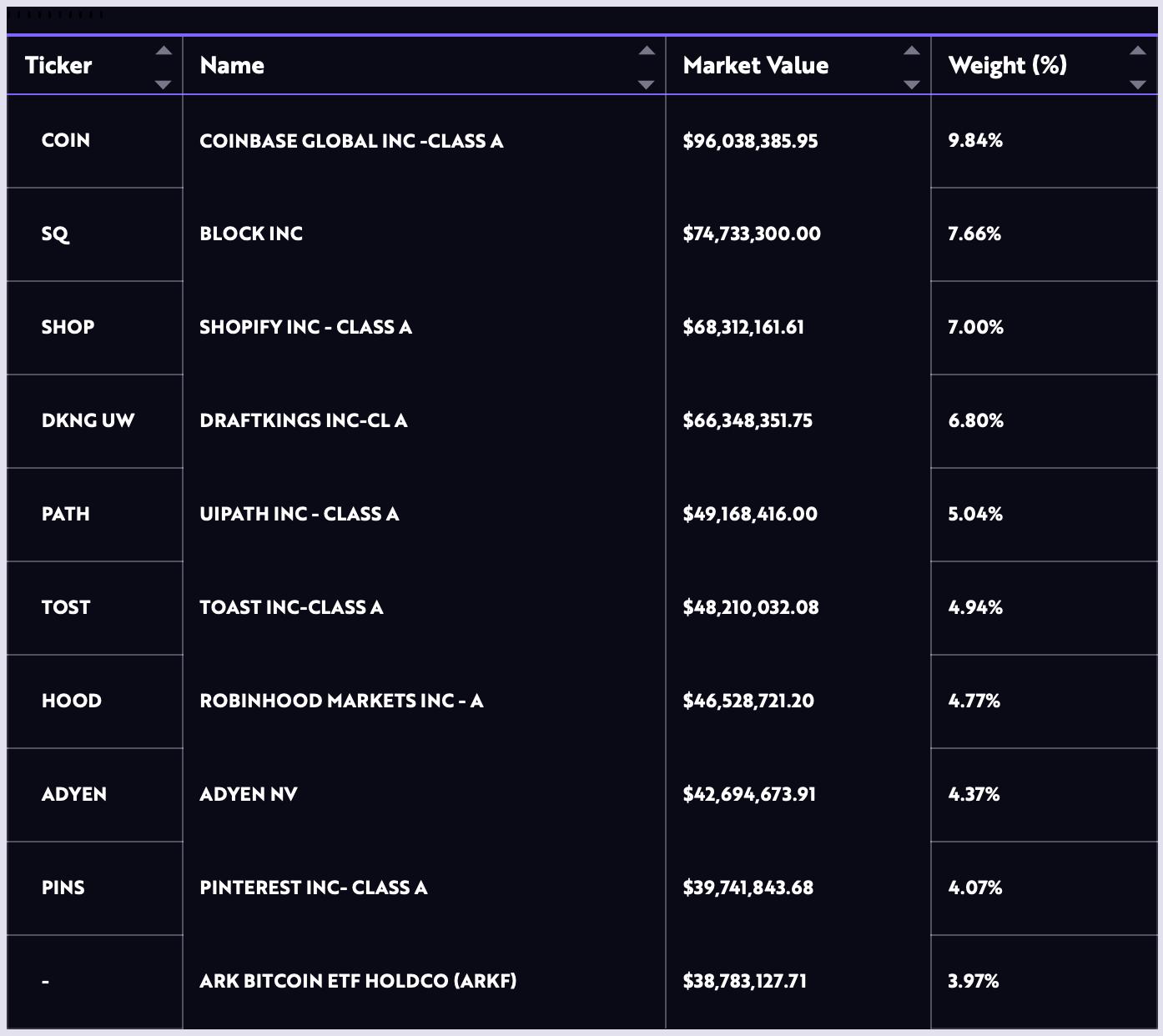Click the 4.77% weight value
This screenshot has width=1163, height=1036.
[974, 701]
